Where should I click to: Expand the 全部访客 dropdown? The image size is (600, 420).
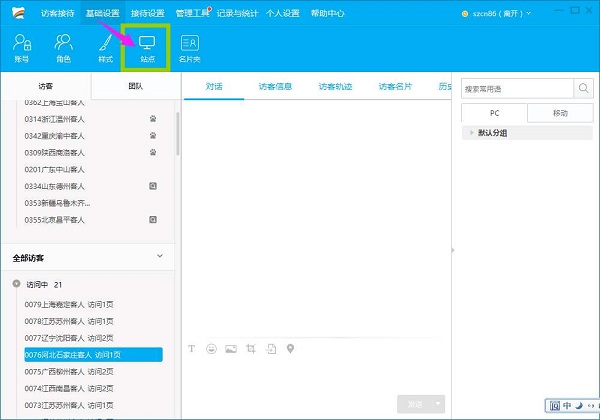tap(160, 256)
